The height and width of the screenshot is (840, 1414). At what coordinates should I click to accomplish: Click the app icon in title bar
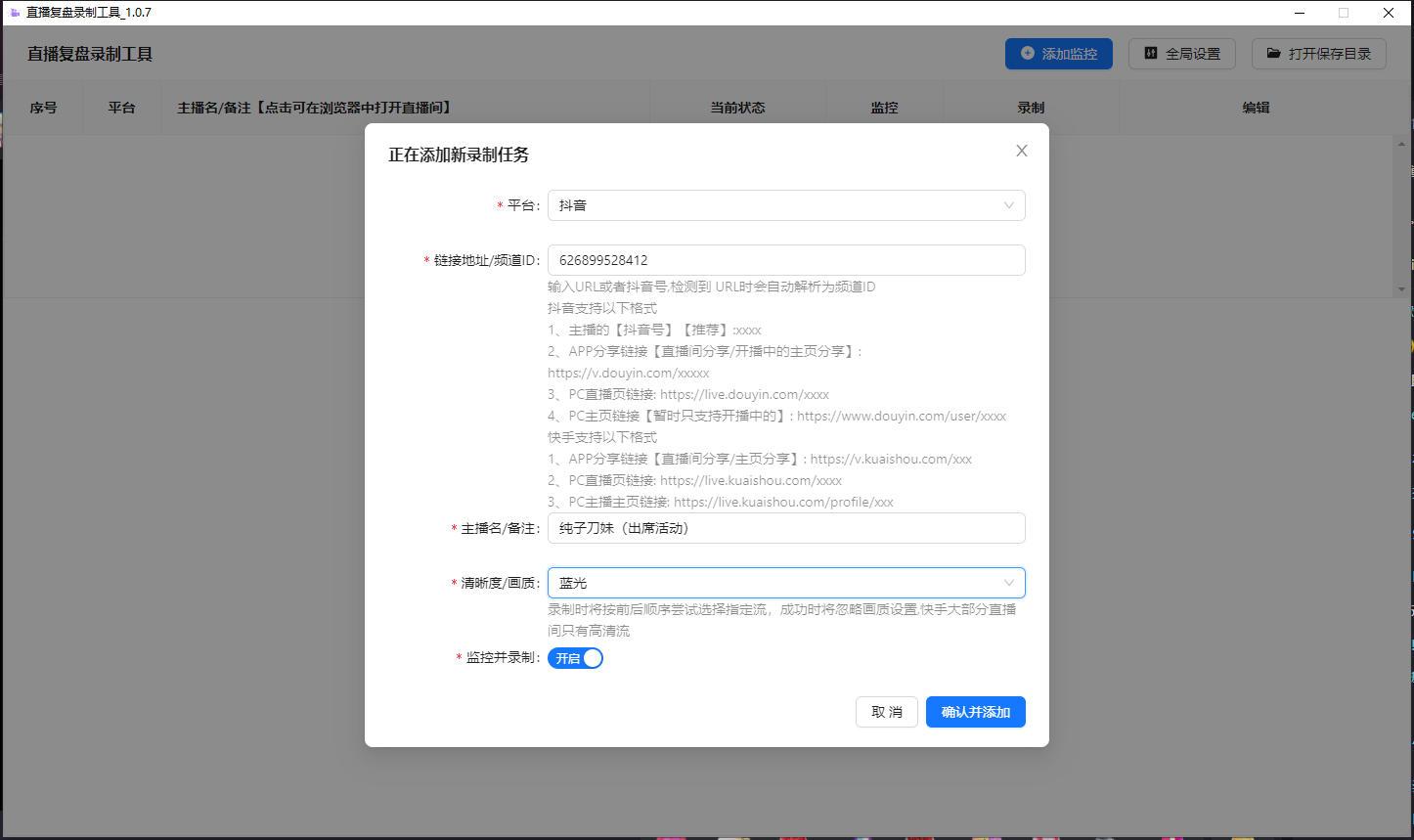click(14, 13)
